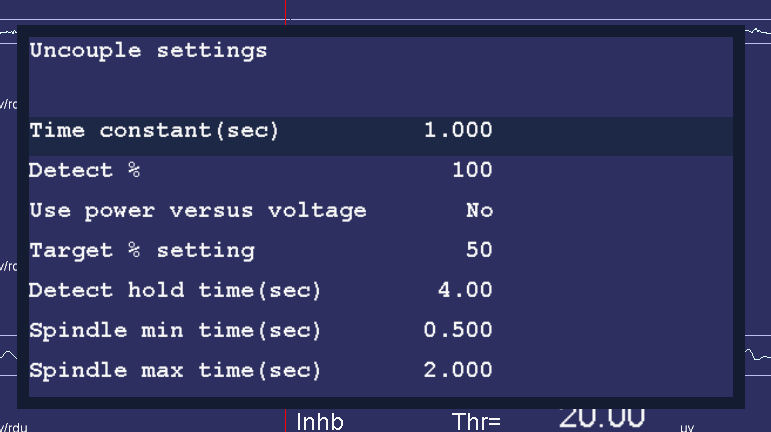
Task: Select the Time constant(sec) row label
Action: [x=154, y=131]
